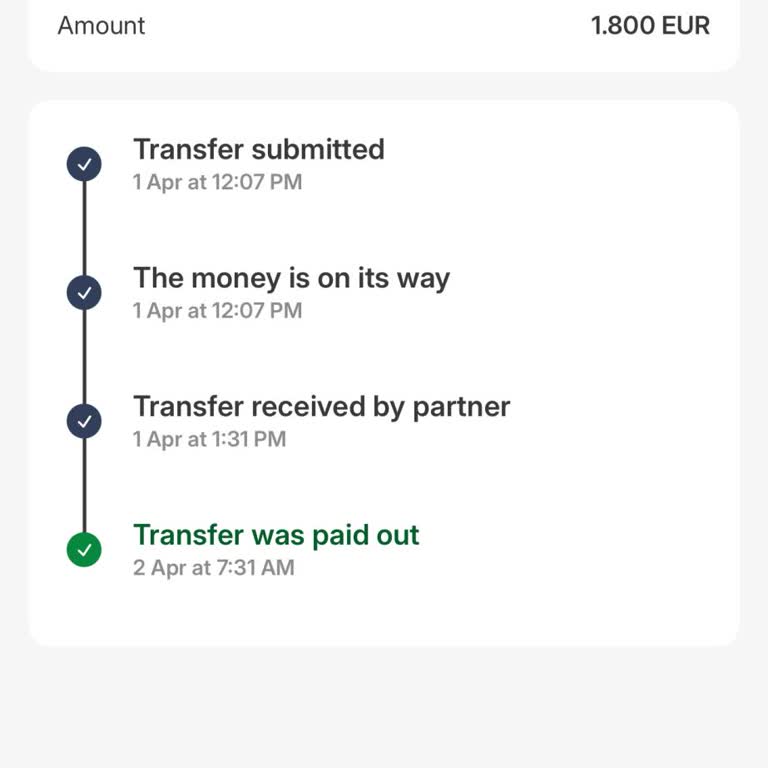Tap the Transfer submitted checkmark icon
This screenshot has height=768, width=768.
[x=84, y=163]
